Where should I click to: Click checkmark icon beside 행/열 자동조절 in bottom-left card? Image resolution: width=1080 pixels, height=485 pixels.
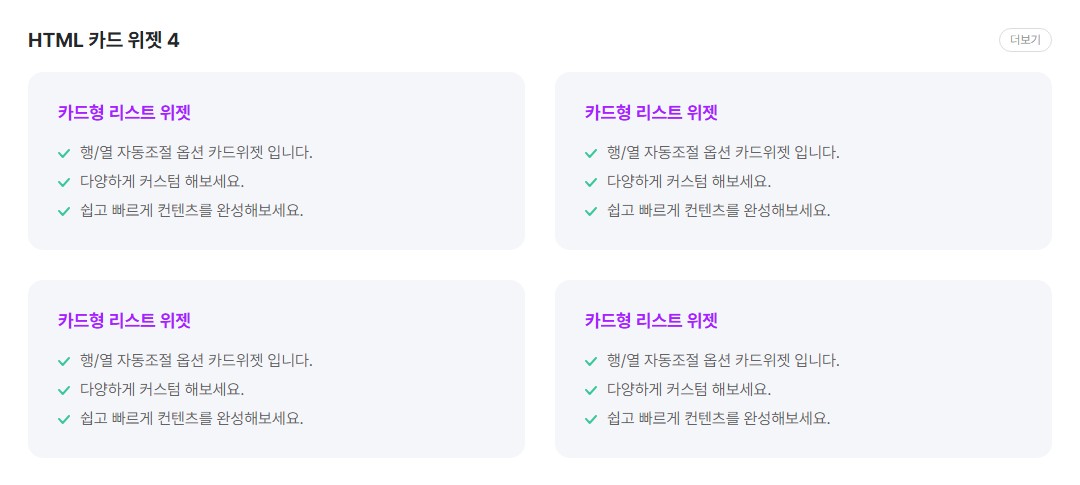pyautogui.click(x=64, y=361)
